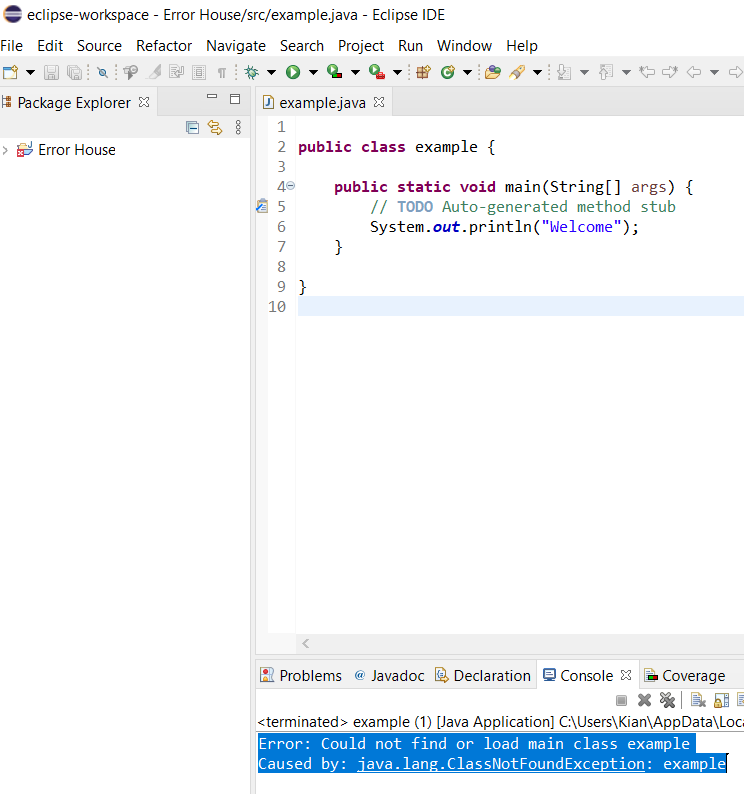
Task: Click the Previous Annotation icon
Action: tap(606, 72)
